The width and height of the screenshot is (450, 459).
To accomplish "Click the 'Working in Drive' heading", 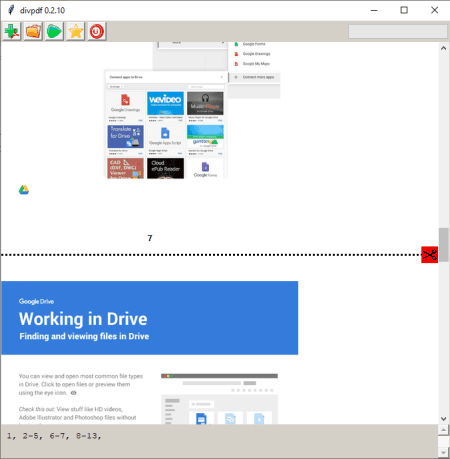I will tap(83, 319).
